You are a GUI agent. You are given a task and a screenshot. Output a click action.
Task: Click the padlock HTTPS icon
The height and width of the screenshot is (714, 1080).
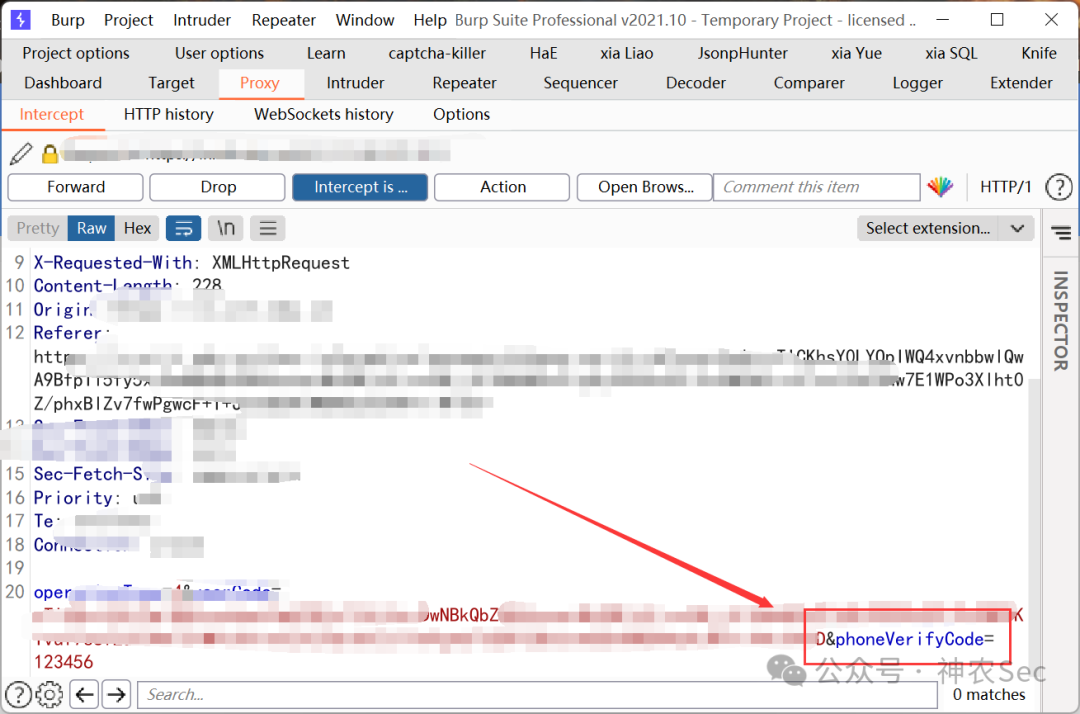coord(50,154)
